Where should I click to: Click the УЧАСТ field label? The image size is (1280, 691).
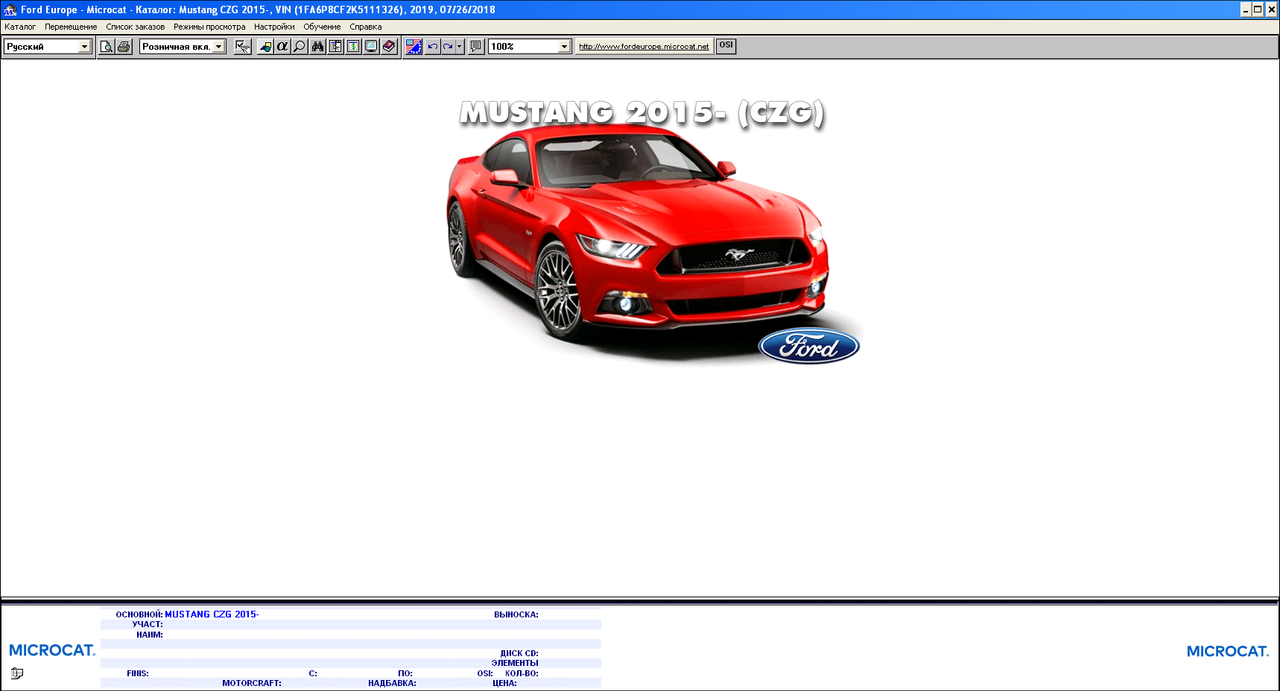coord(147,624)
